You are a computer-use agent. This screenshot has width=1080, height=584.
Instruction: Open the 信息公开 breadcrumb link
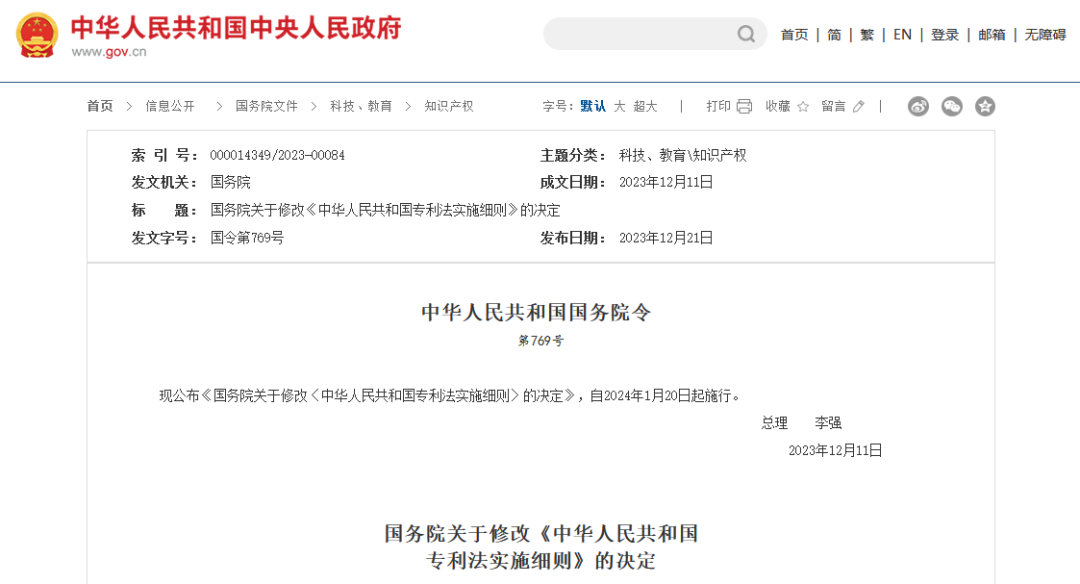[168, 106]
